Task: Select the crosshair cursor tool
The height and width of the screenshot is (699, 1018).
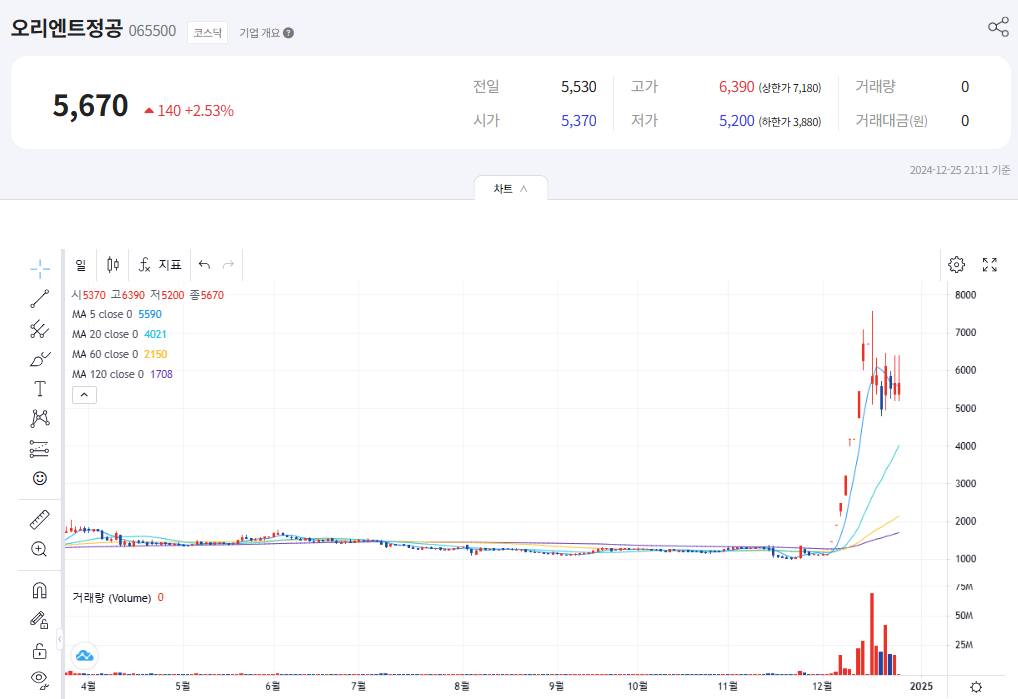Action: pyautogui.click(x=40, y=268)
